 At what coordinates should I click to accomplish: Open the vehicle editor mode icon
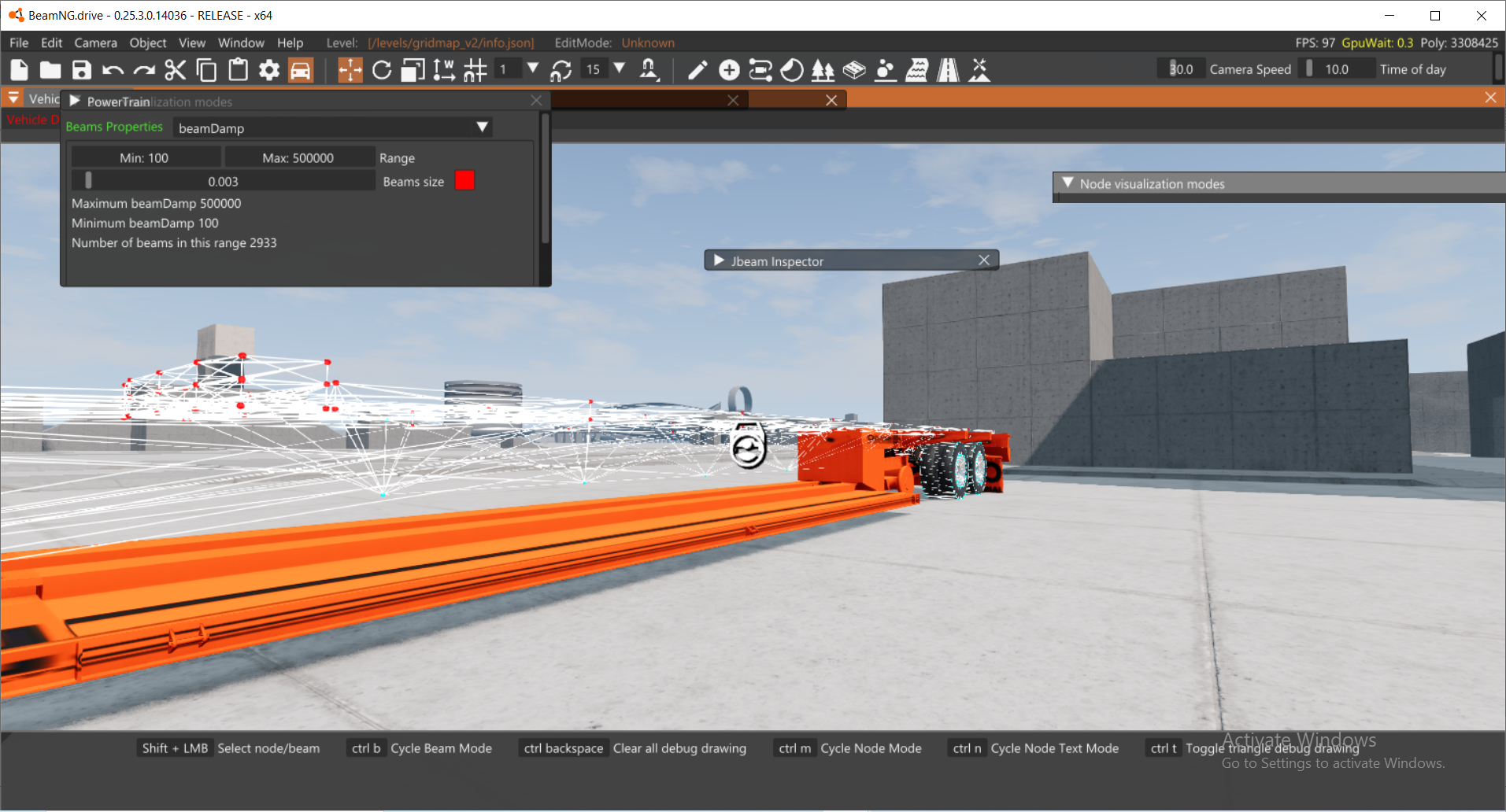click(302, 70)
